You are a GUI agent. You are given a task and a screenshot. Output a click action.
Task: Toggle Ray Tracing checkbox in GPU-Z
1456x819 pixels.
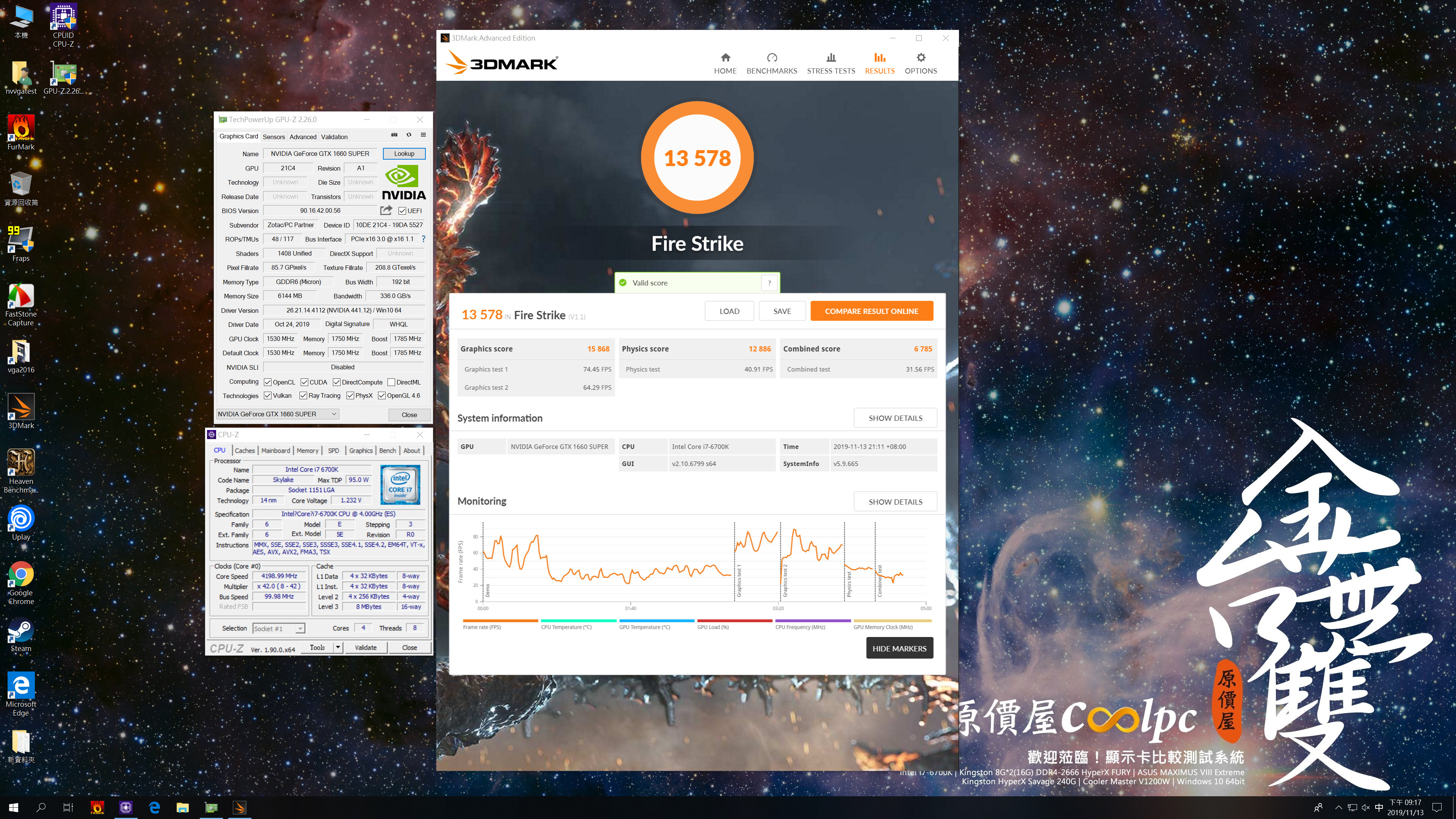303,395
